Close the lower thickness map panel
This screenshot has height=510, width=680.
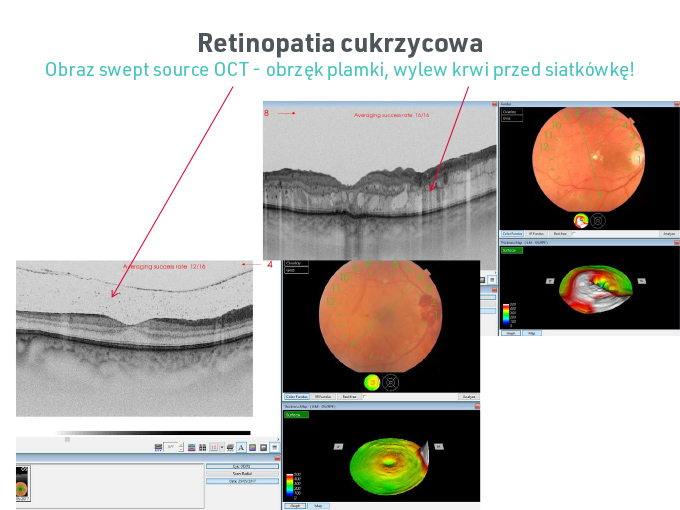pyautogui.click(x=477, y=406)
